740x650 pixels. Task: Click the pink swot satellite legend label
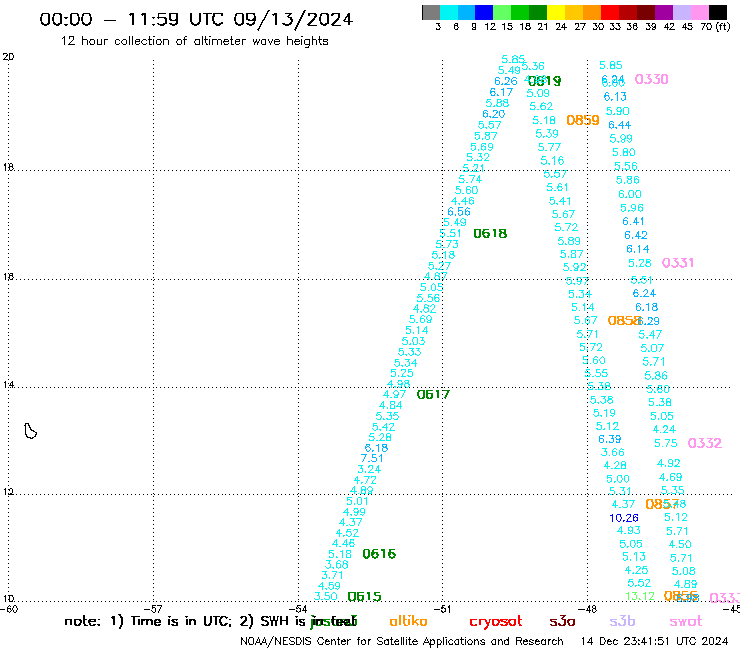(x=685, y=621)
